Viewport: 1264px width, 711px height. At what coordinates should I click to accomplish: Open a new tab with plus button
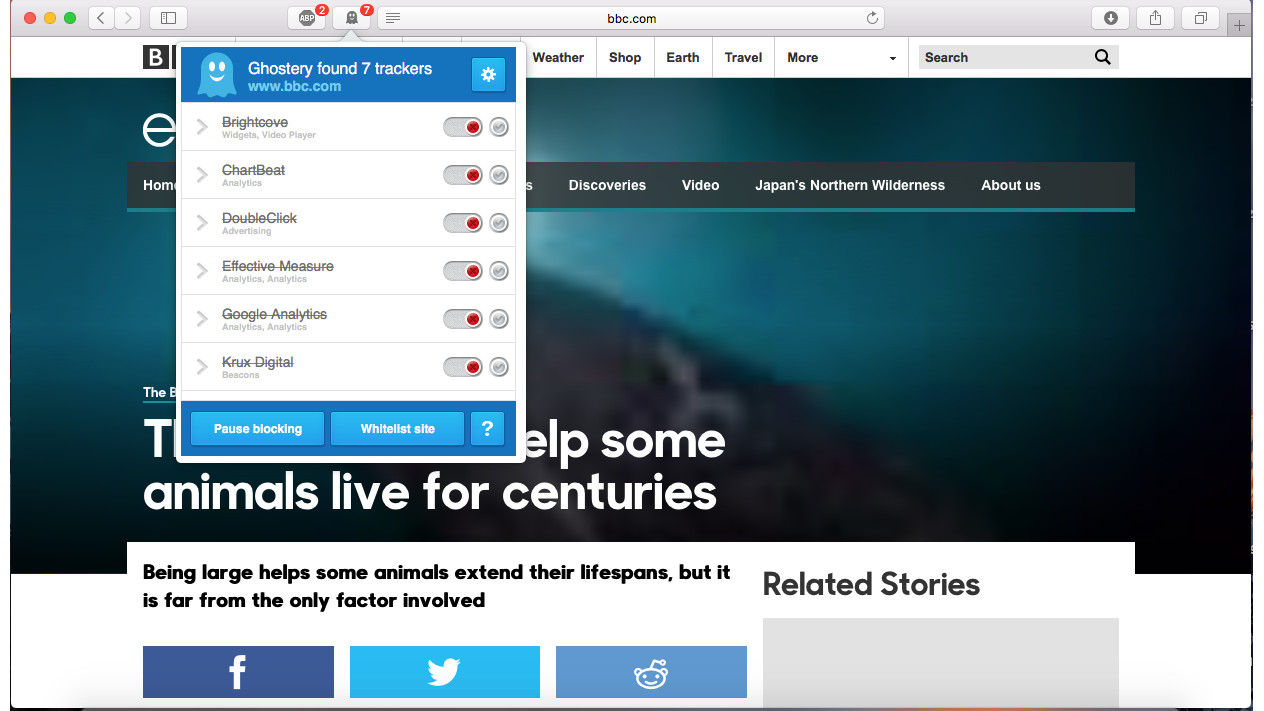point(1240,26)
